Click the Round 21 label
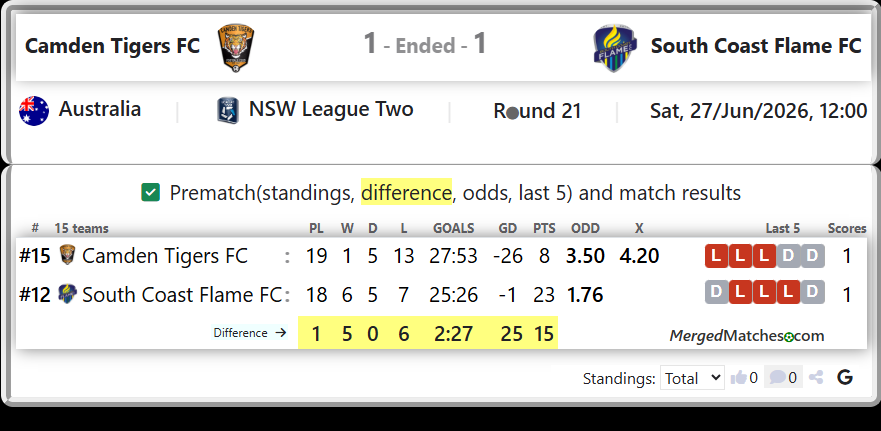Viewport: 881px width, 431px height. coord(537,111)
